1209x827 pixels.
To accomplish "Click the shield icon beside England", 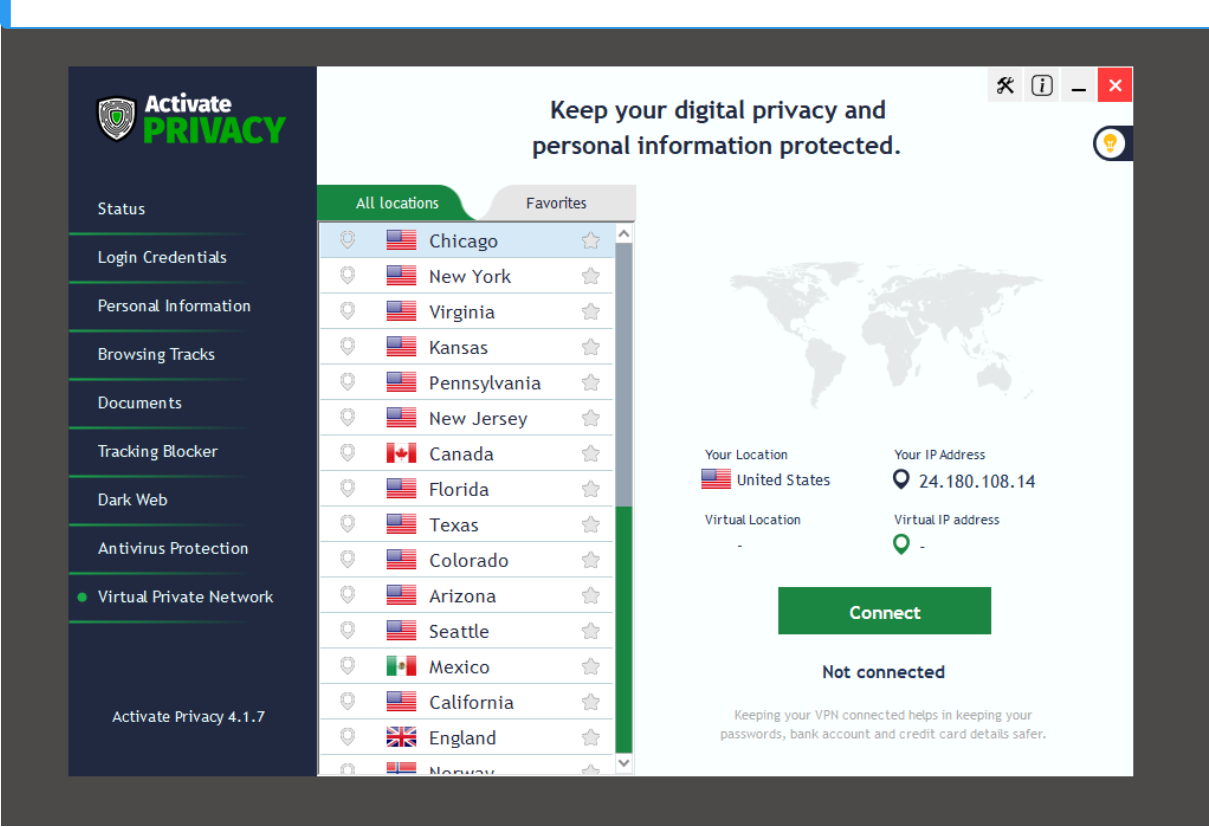I will coord(348,737).
